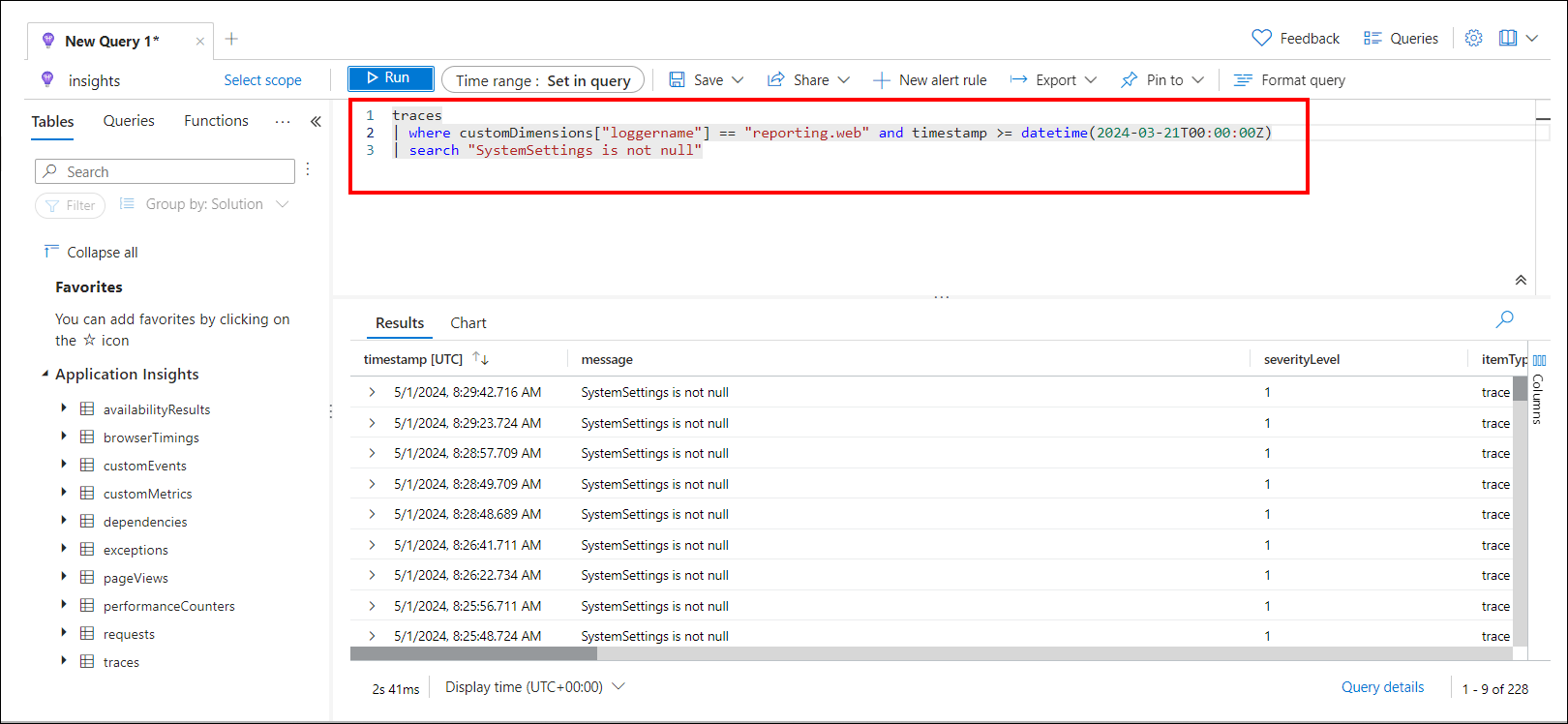Add a new query tab with plus

tap(231, 39)
